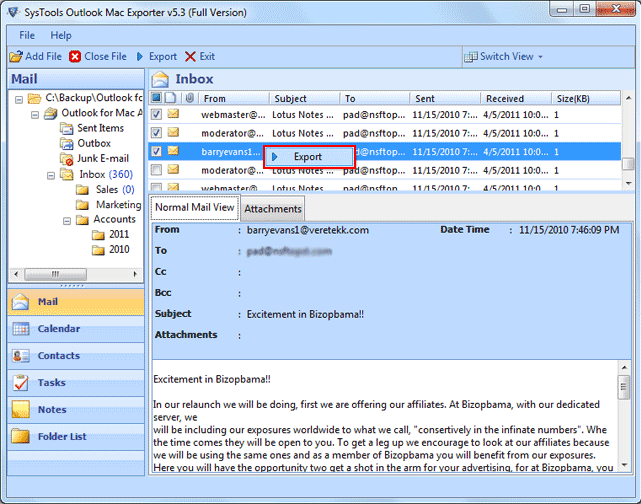Toggle the select-all checkbox in header
Image resolution: width=641 pixels, height=504 pixels.
[156, 98]
